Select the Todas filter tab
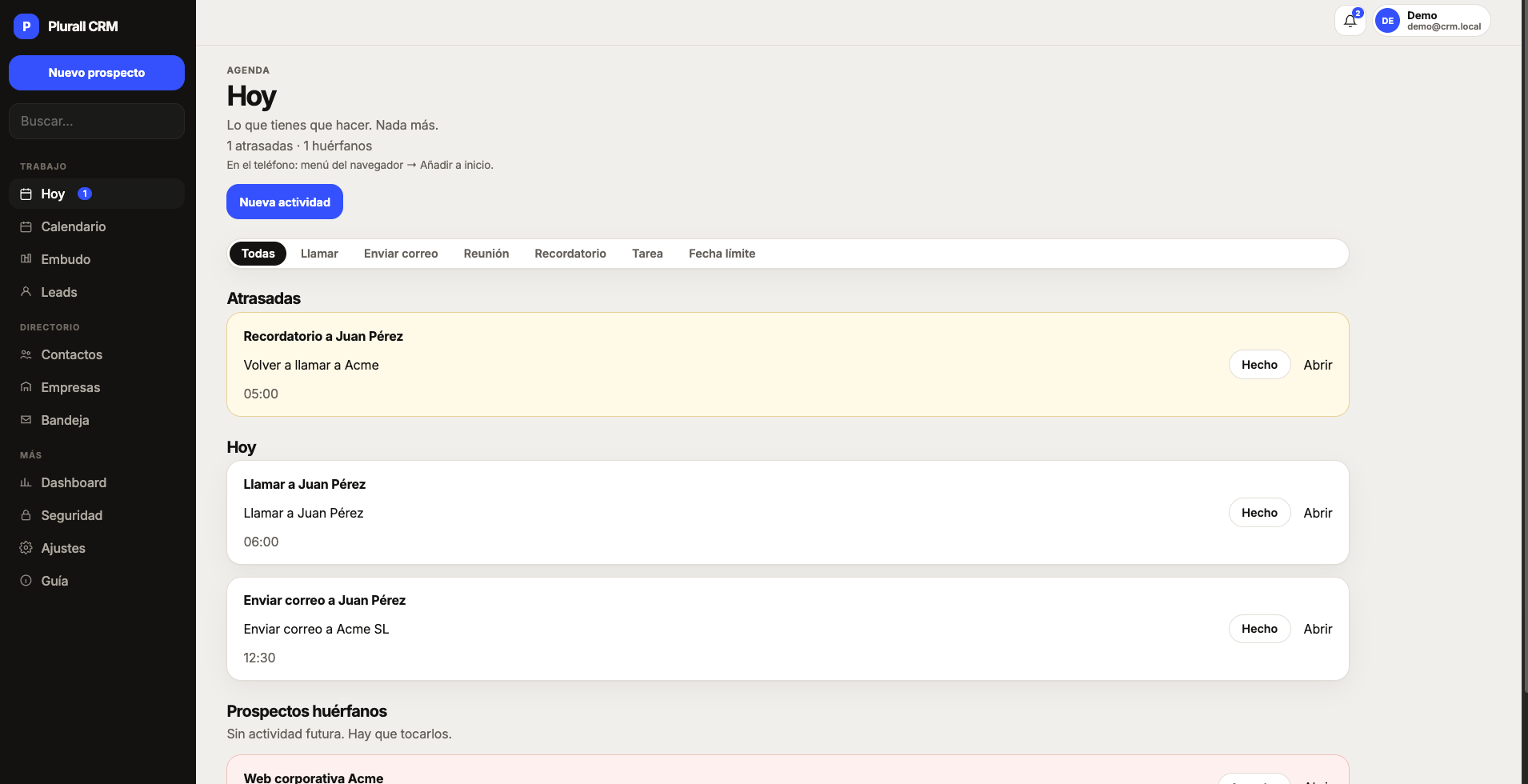Image resolution: width=1528 pixels, height=784 pixels. point(258,254)
